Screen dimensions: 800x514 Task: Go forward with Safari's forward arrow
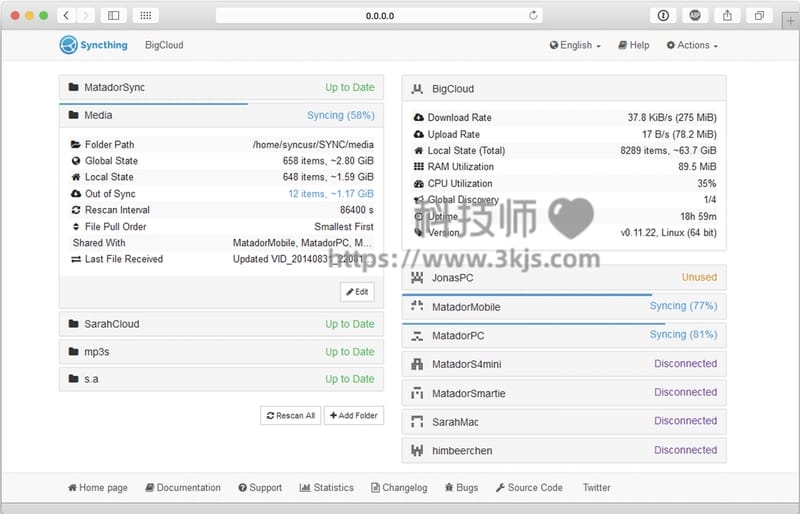[85, 15]
